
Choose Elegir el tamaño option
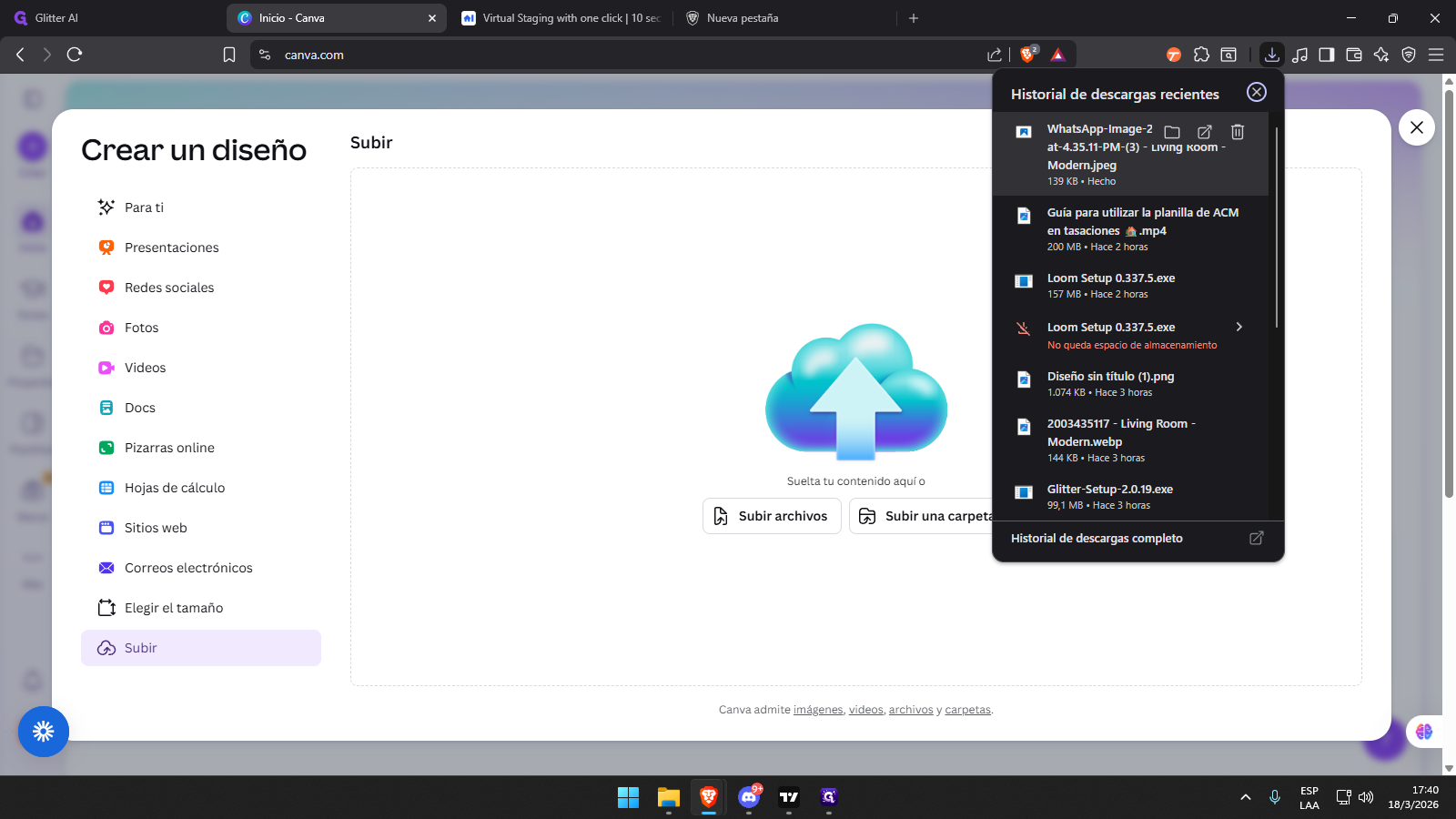pos(173,608)
